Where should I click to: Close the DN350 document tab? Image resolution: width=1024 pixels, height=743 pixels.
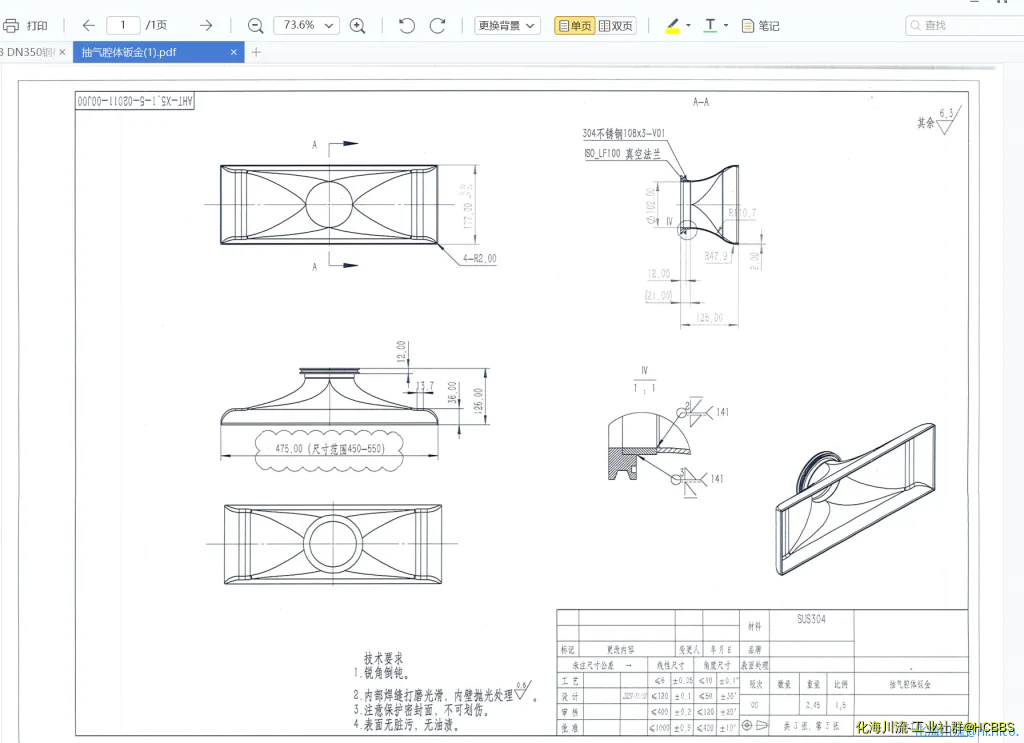pos(62,52)
